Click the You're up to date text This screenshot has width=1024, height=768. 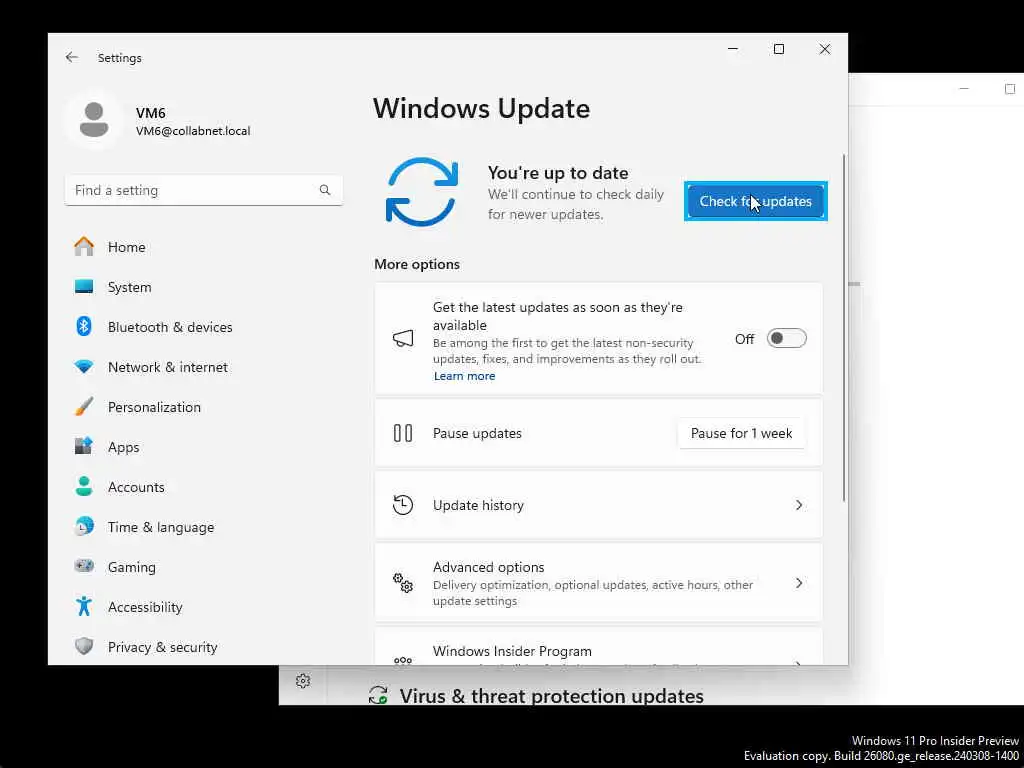(558, 173)
